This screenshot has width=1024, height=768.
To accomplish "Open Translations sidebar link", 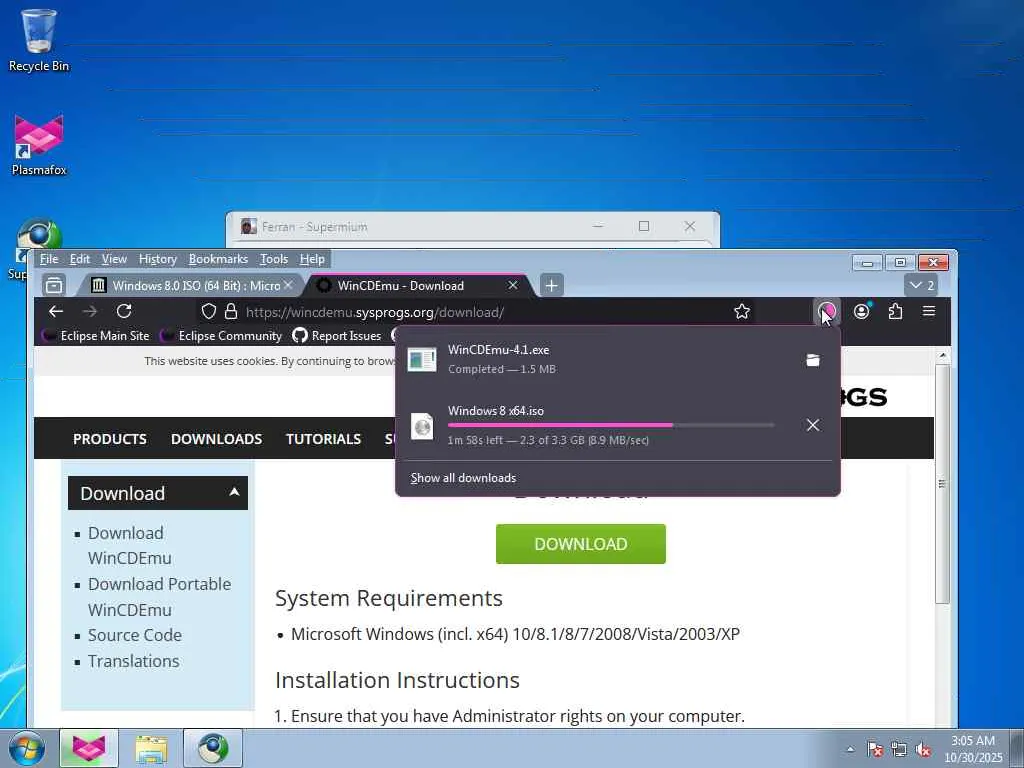I will 133,661.
